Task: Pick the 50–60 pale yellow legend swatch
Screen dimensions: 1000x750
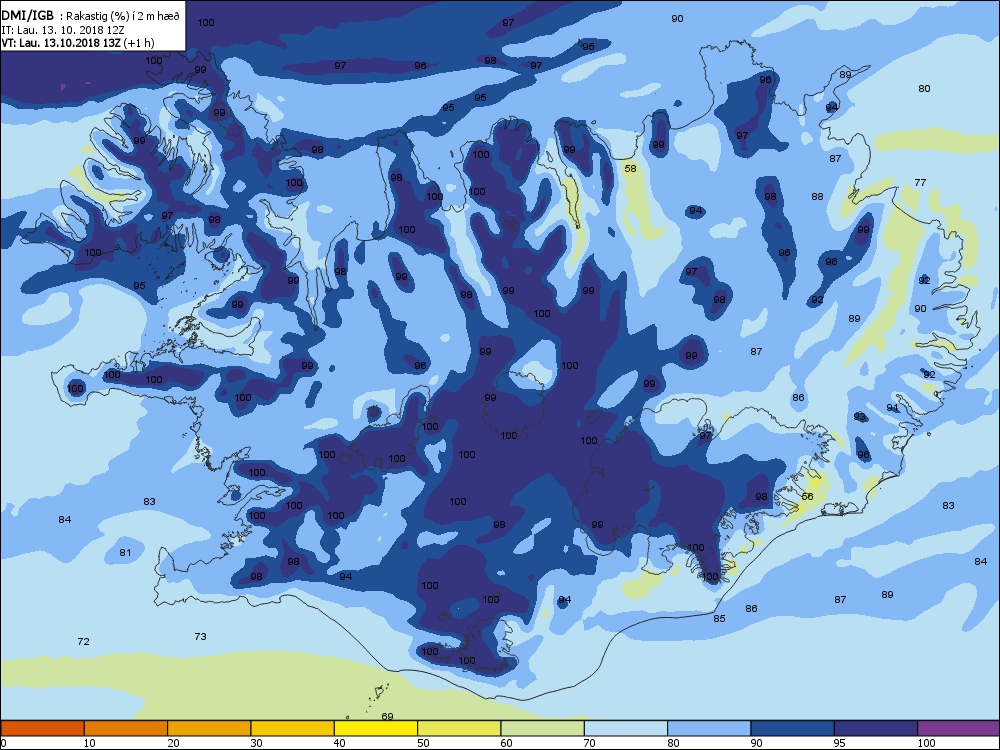Action: point(459,728)
